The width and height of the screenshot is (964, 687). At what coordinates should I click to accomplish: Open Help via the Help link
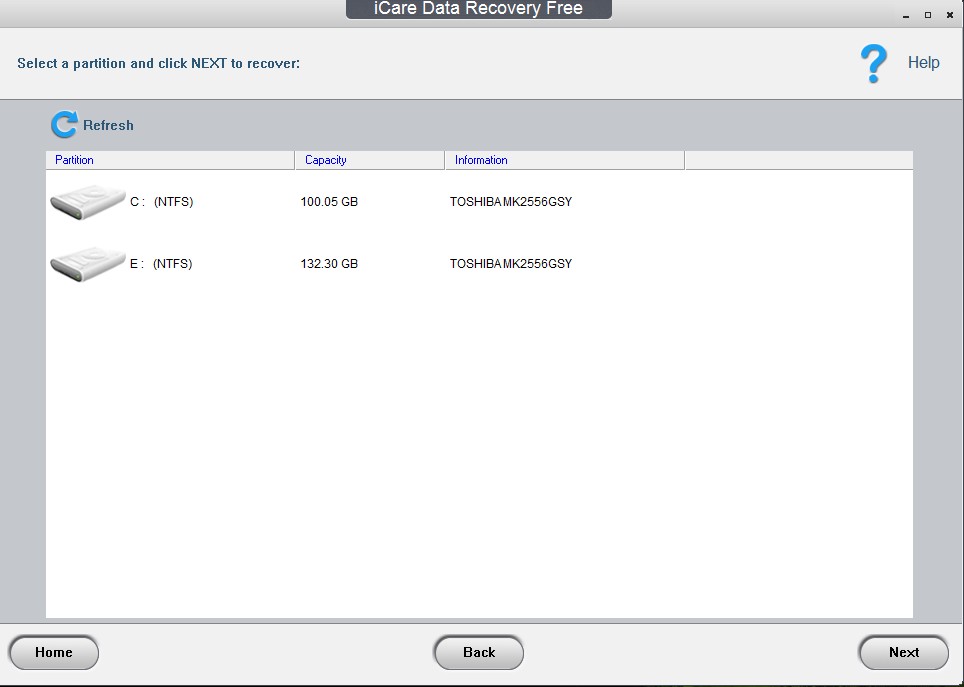[923, 62]
